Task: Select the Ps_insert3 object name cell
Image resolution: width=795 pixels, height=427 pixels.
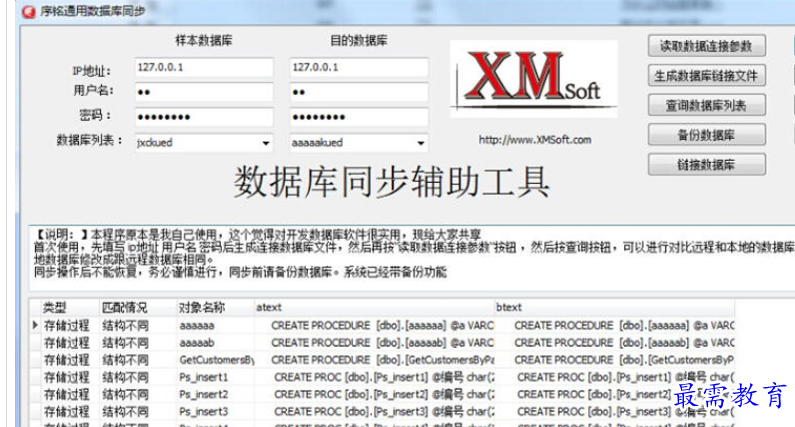Action: [215, 412]
